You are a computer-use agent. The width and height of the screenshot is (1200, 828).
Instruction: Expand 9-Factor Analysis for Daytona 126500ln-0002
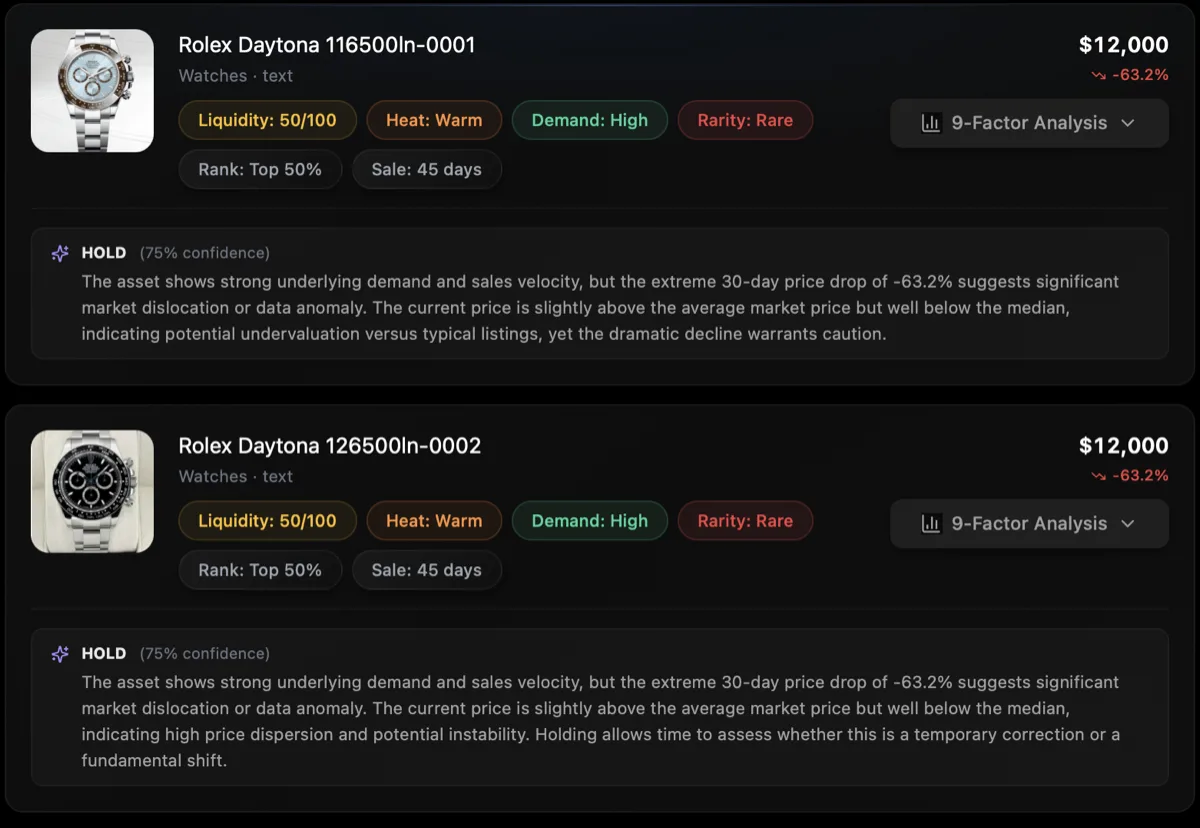click(x=1029, y=524)
